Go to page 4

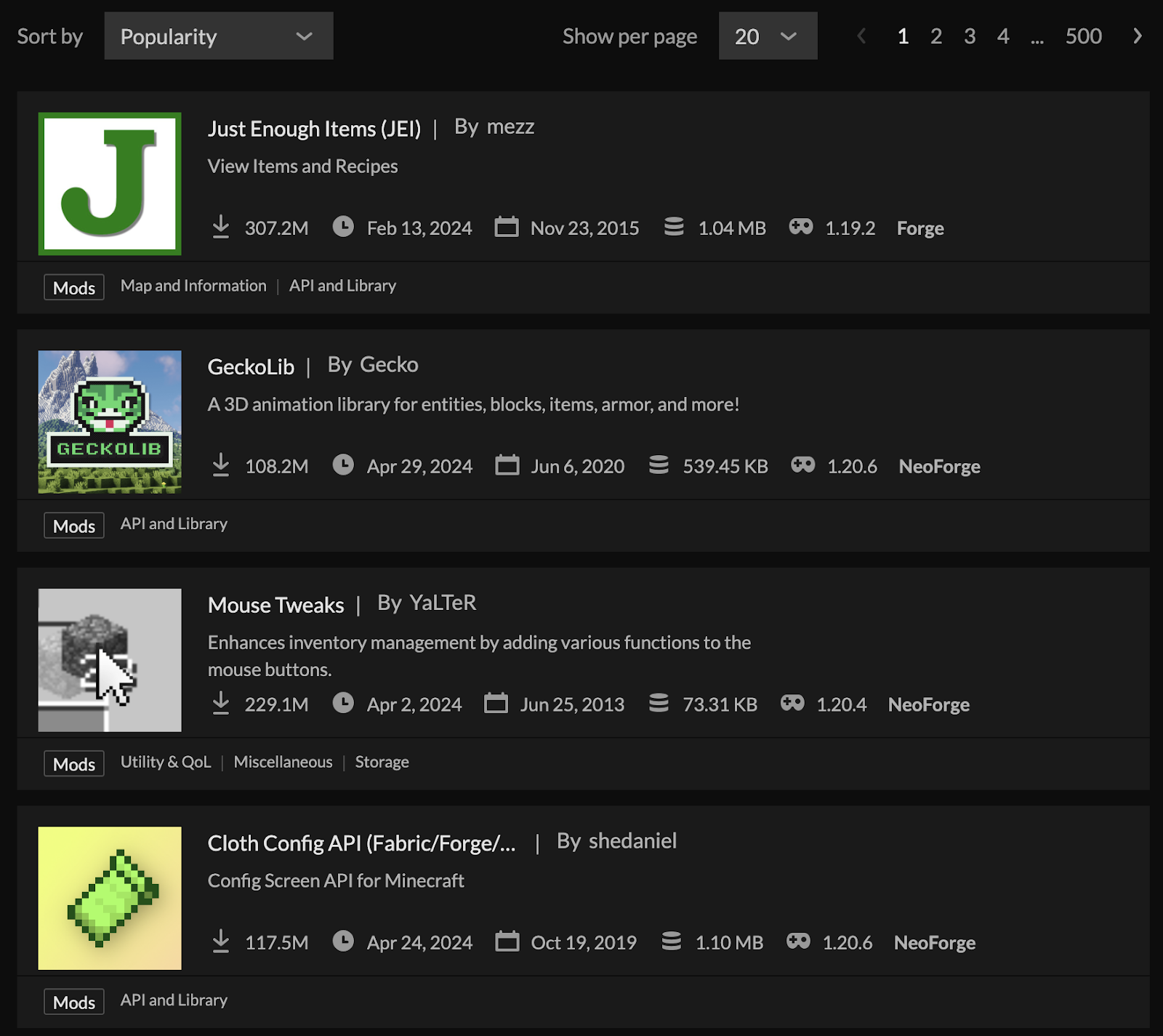coord(1003,36)
